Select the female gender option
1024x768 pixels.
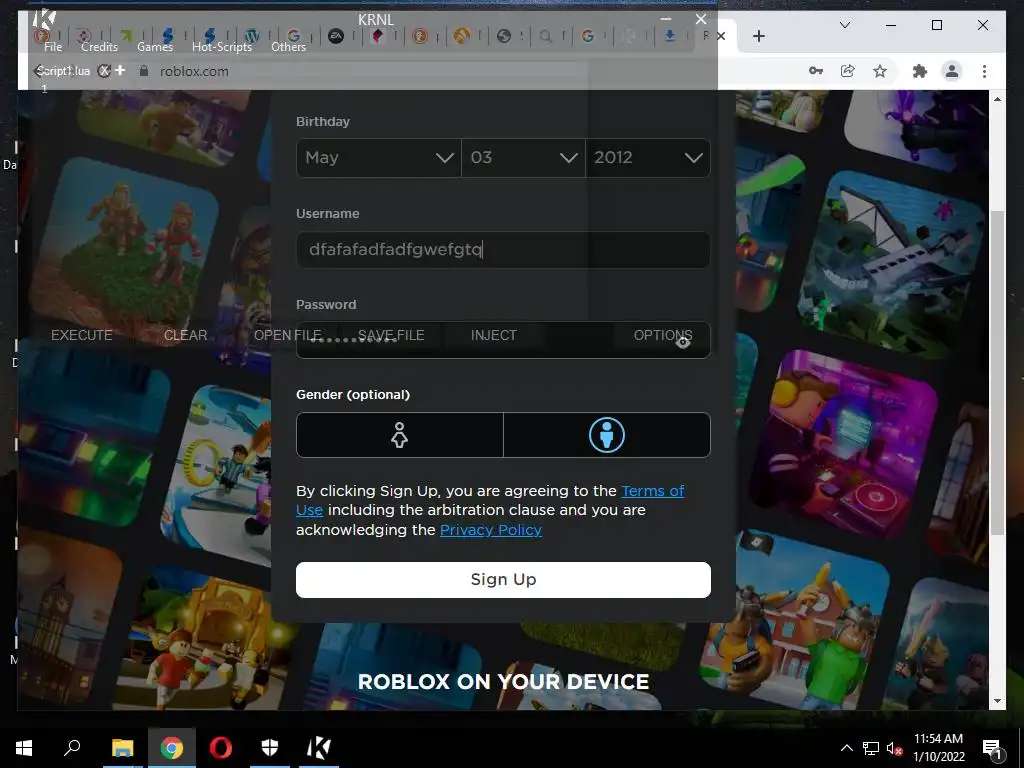pos(400,435)
